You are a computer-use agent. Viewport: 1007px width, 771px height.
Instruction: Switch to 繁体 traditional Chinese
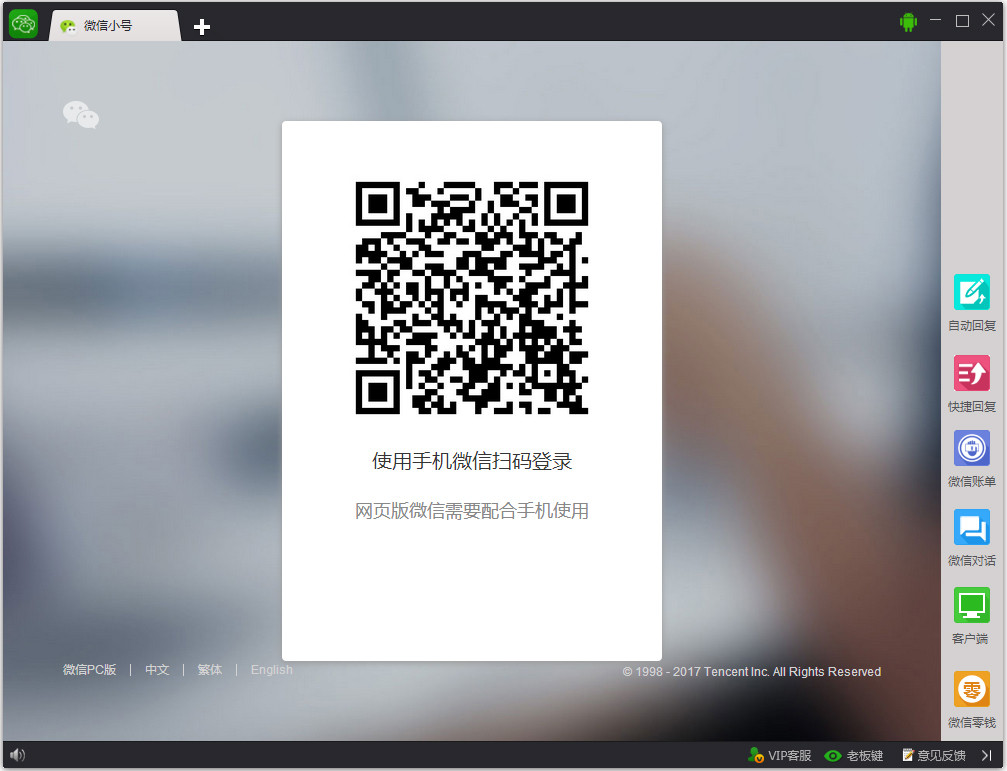point(209,669)
